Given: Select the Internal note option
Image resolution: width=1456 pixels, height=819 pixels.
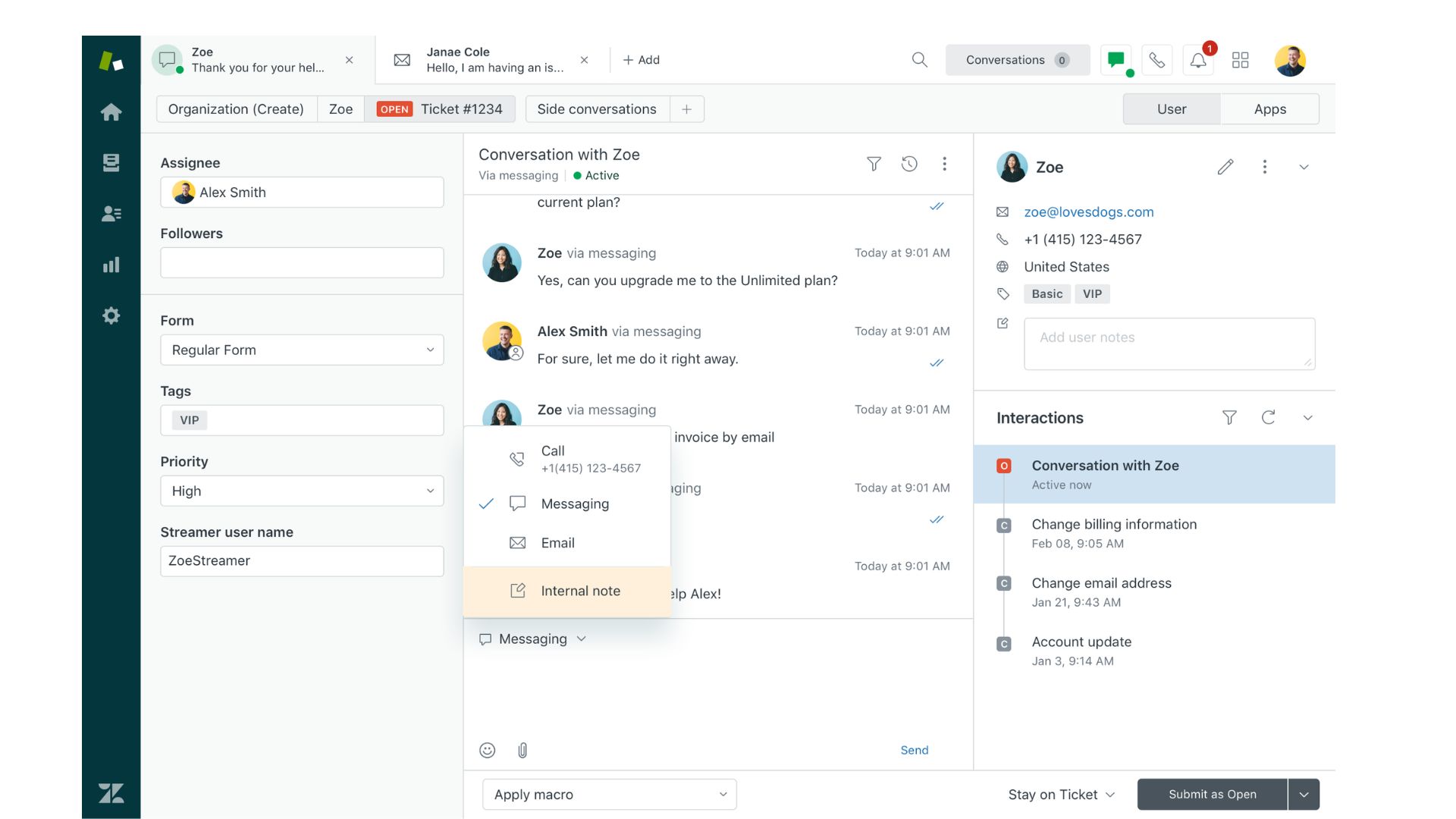Looking at the screenshot, I should (580, 590).
